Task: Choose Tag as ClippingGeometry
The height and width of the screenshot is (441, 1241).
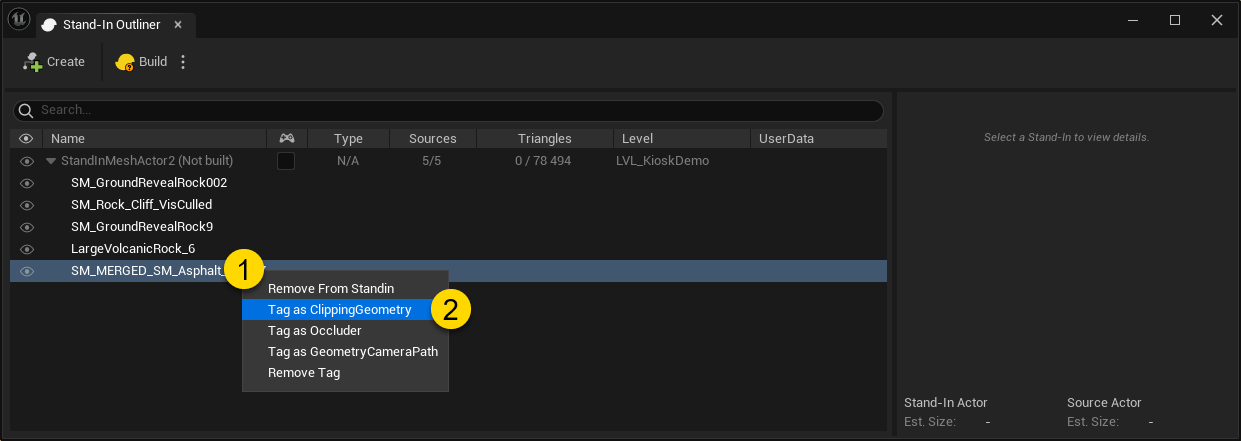Action: pos(345,310)
